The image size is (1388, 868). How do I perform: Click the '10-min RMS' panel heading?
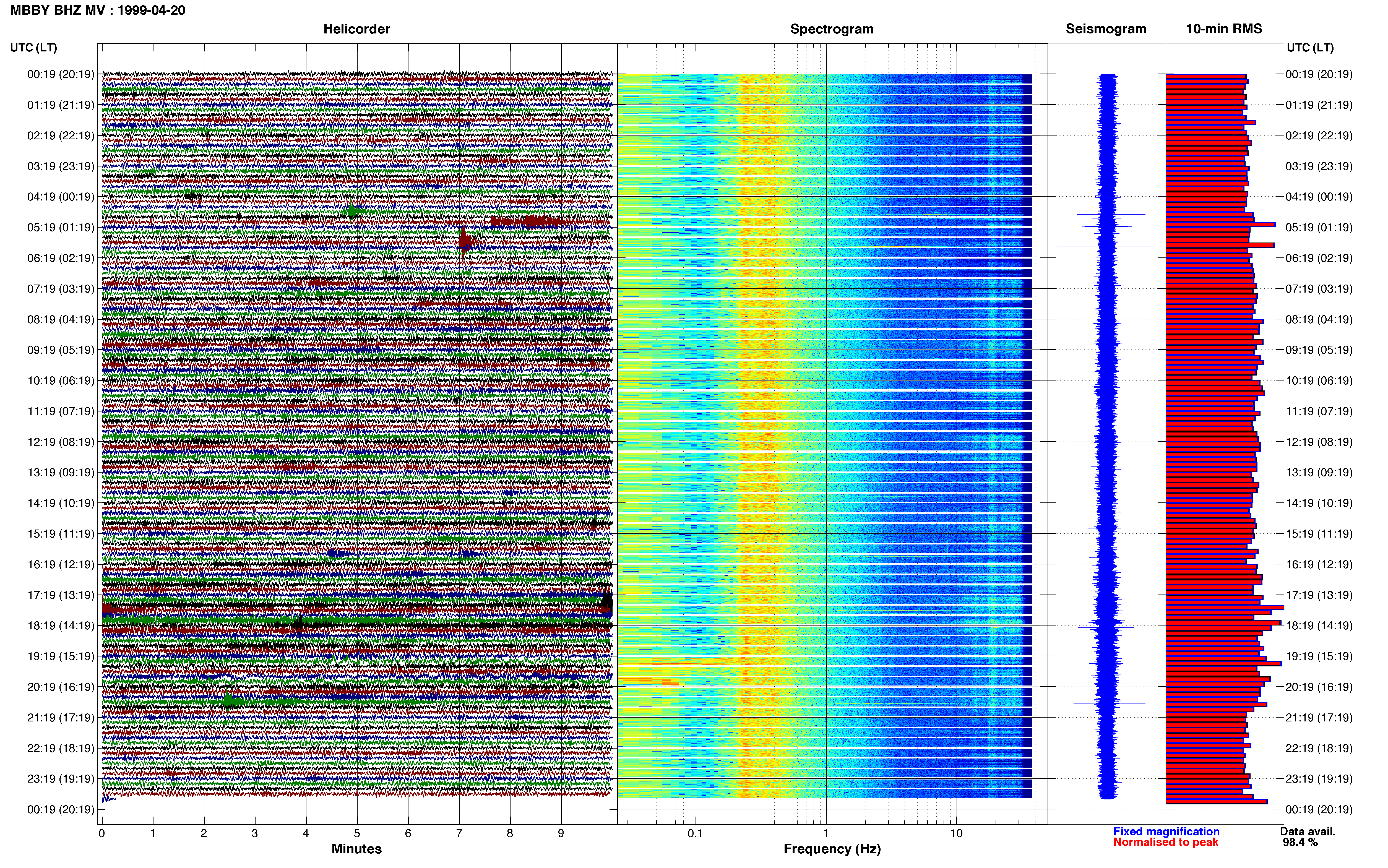point(1224,29)
